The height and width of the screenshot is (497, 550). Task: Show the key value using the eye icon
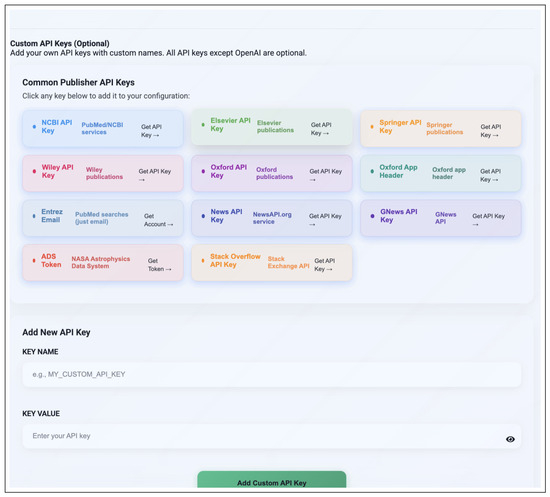point(510,439)
